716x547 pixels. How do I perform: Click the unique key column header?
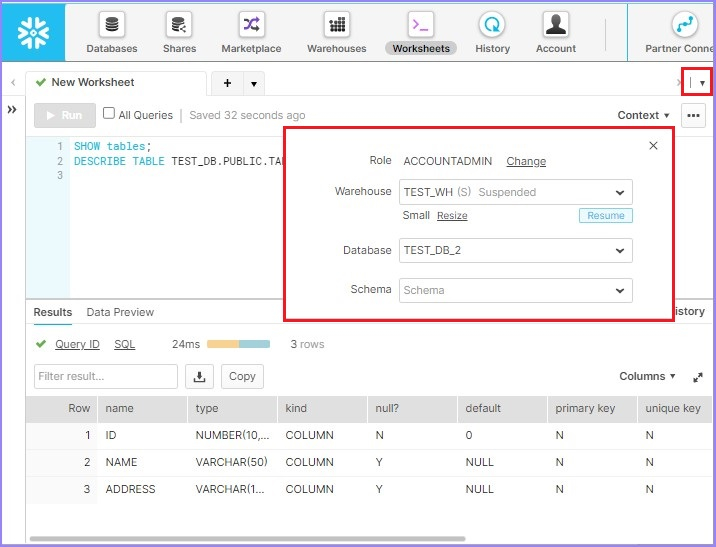pos(674,409)
